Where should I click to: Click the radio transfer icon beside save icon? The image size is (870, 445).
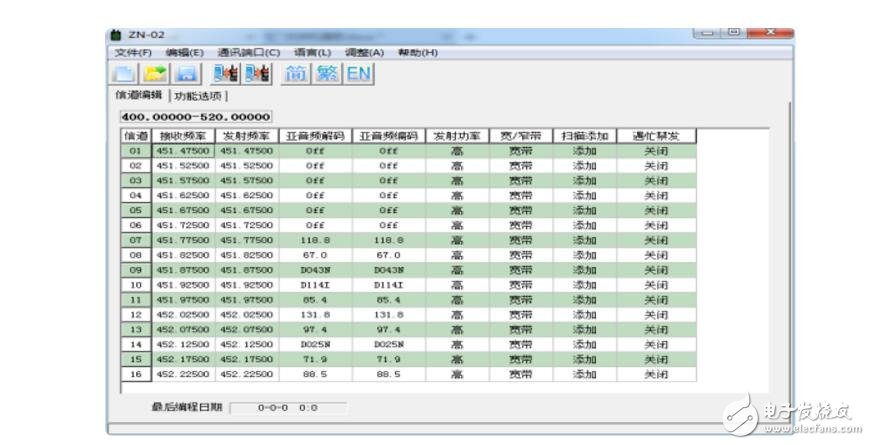click(226, 74)
